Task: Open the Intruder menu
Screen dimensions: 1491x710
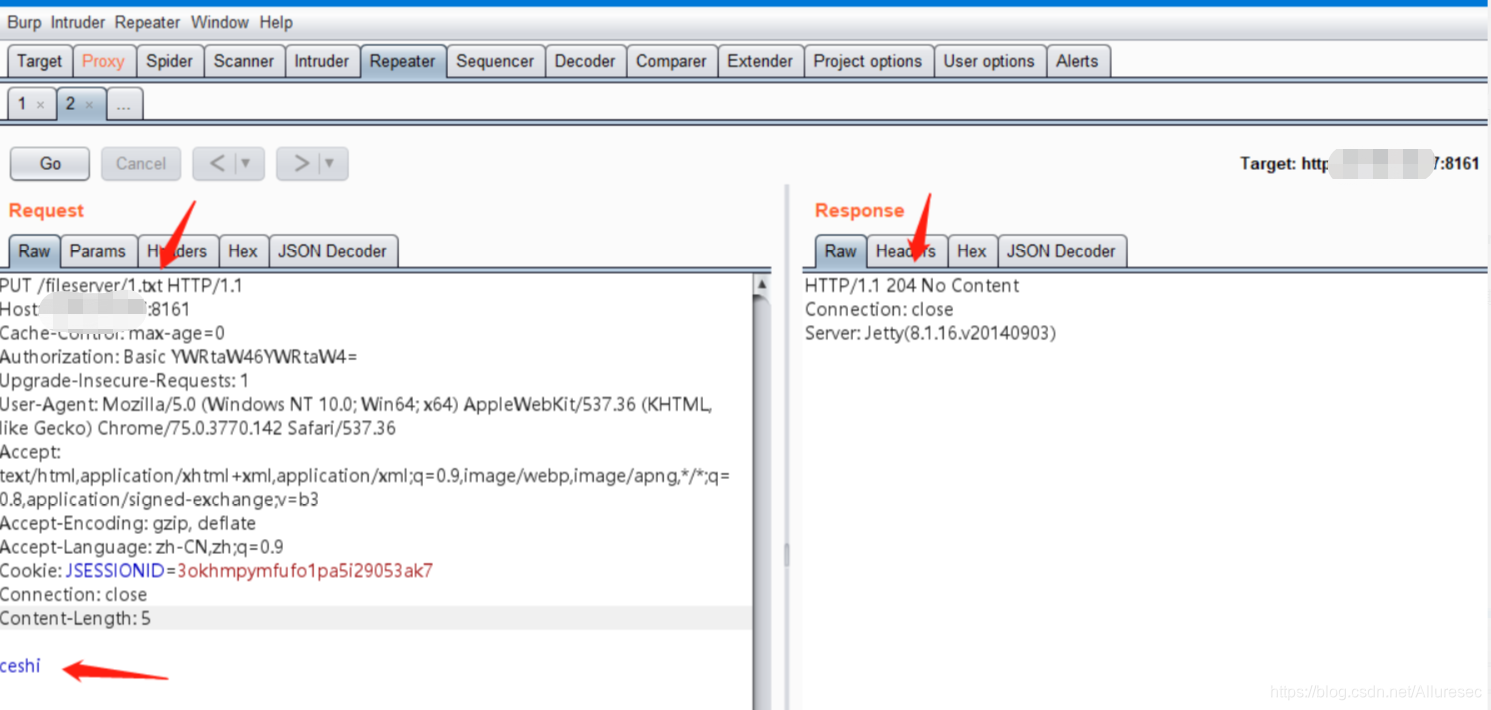Action: click(x=80, y=22)
